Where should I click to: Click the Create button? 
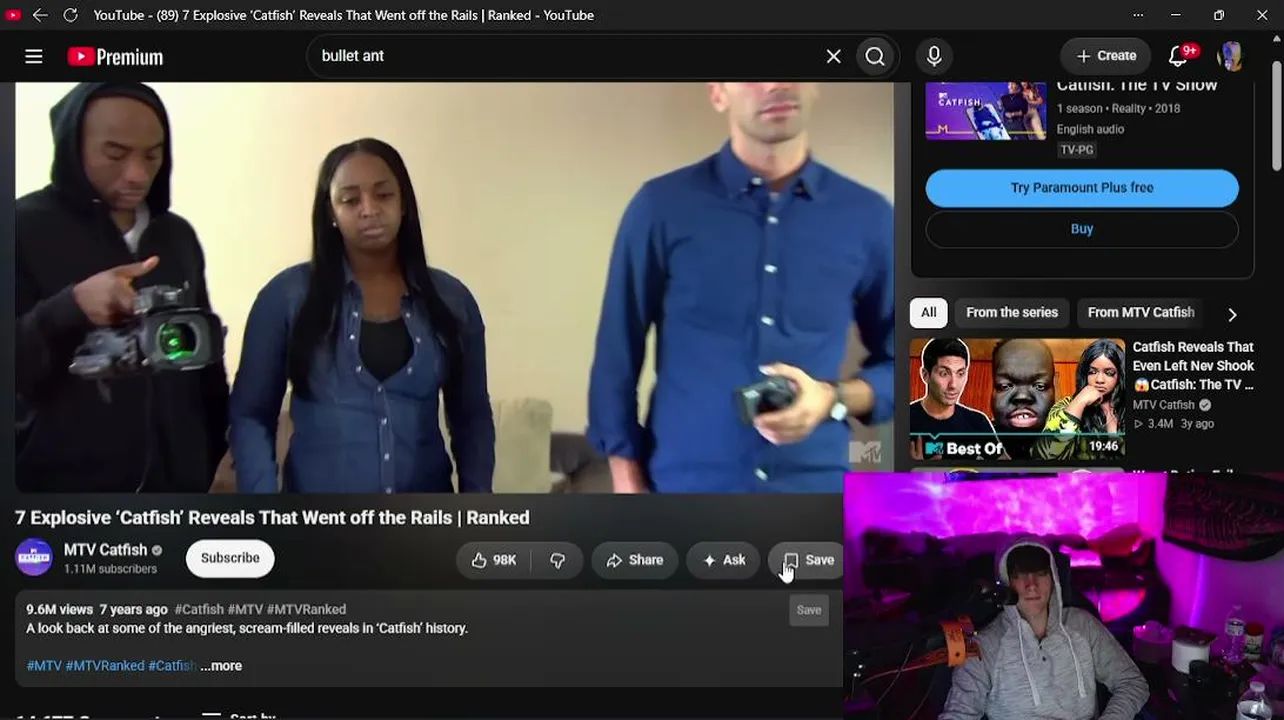(x=1106, y=56)
